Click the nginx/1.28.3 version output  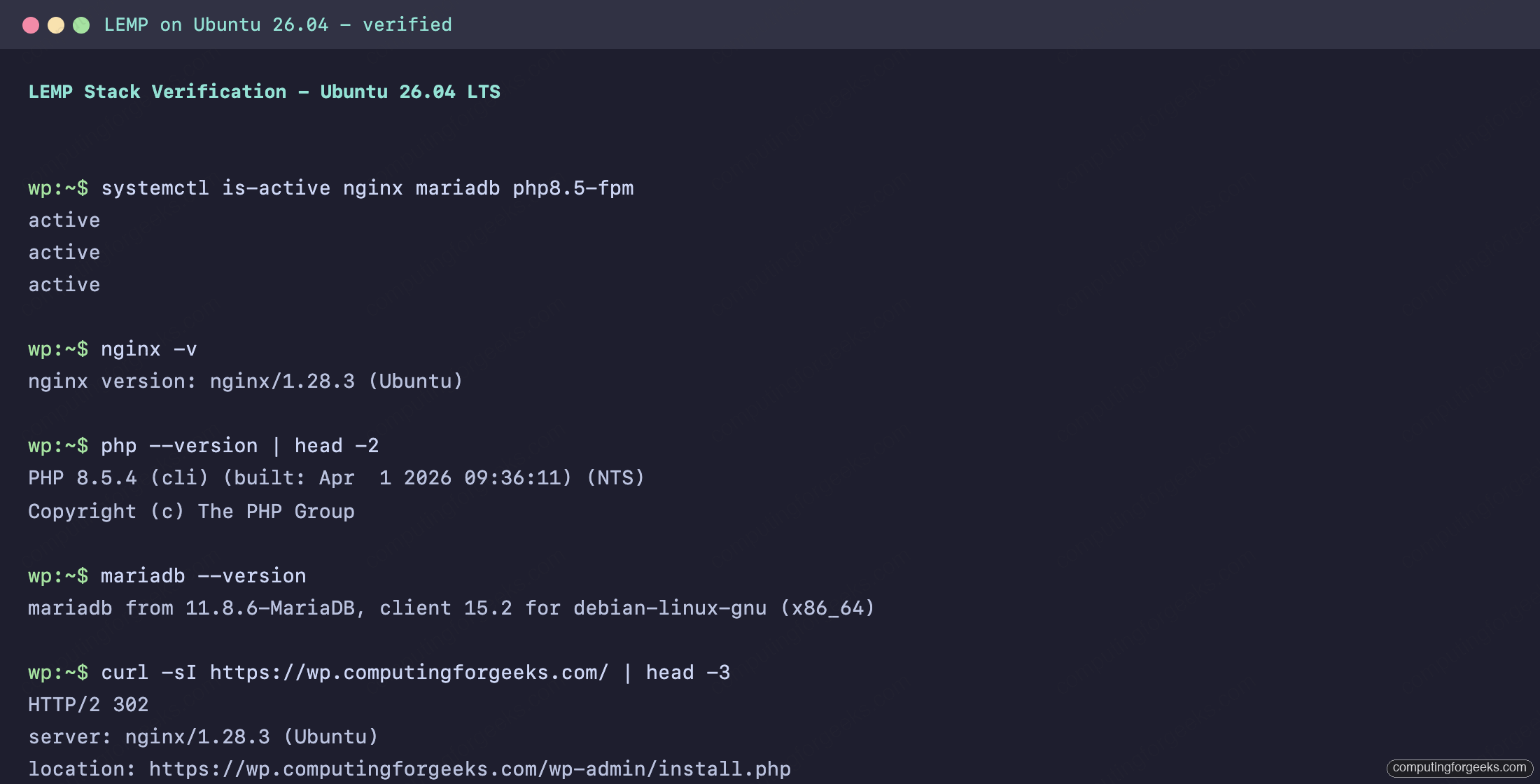point(245,381)
